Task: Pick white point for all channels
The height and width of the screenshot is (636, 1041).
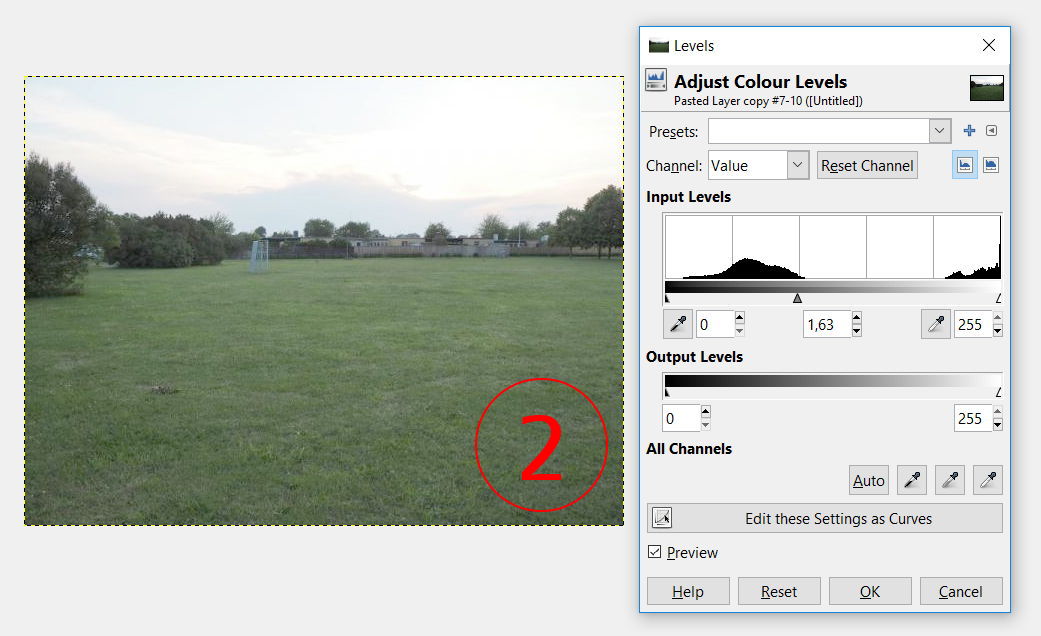Action: pos(987,480)
